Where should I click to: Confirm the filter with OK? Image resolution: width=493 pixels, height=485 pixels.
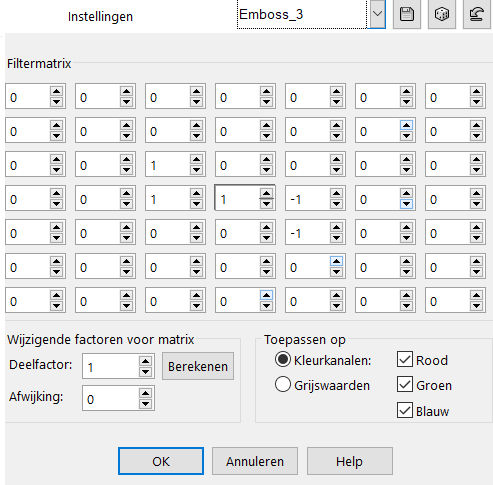[161, 461]
